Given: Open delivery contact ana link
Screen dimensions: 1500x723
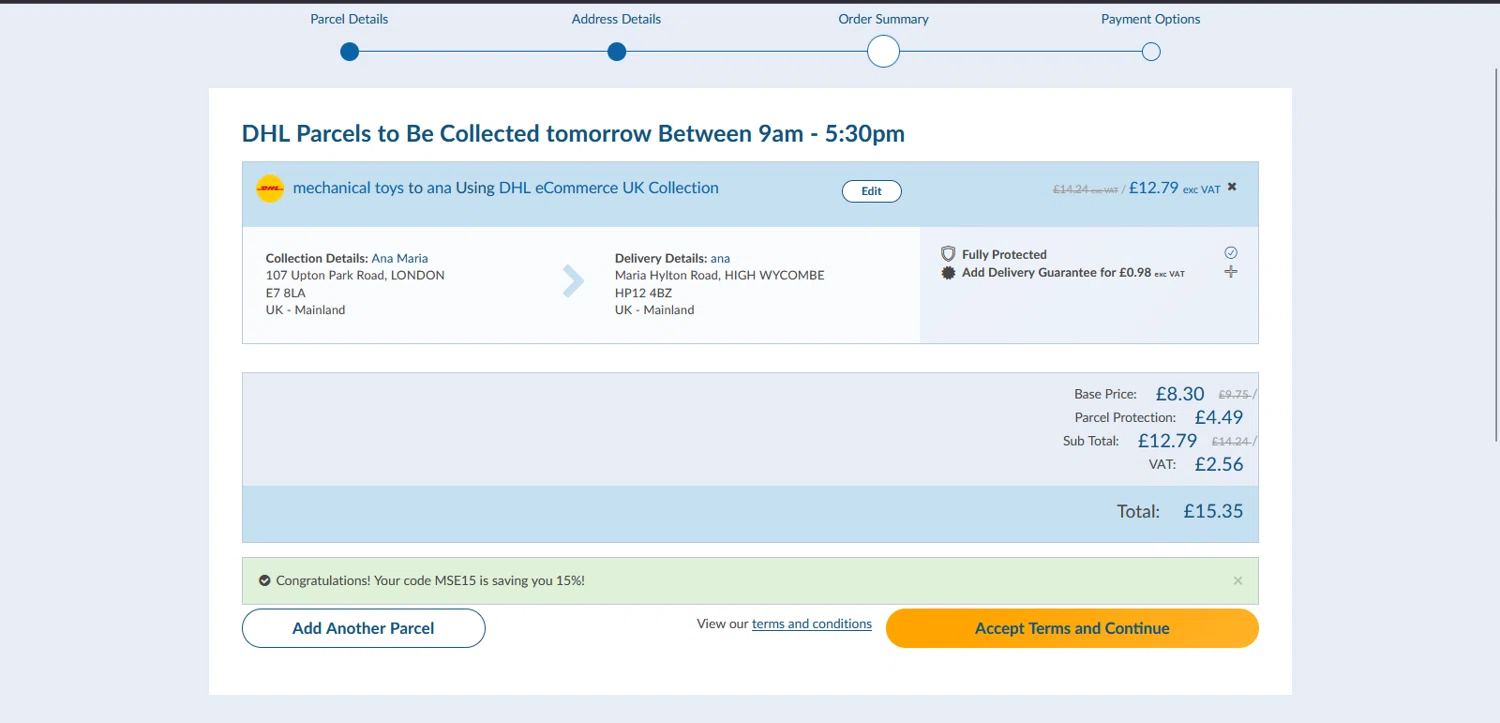Looking at the screenshot, I should coord(720,258).
